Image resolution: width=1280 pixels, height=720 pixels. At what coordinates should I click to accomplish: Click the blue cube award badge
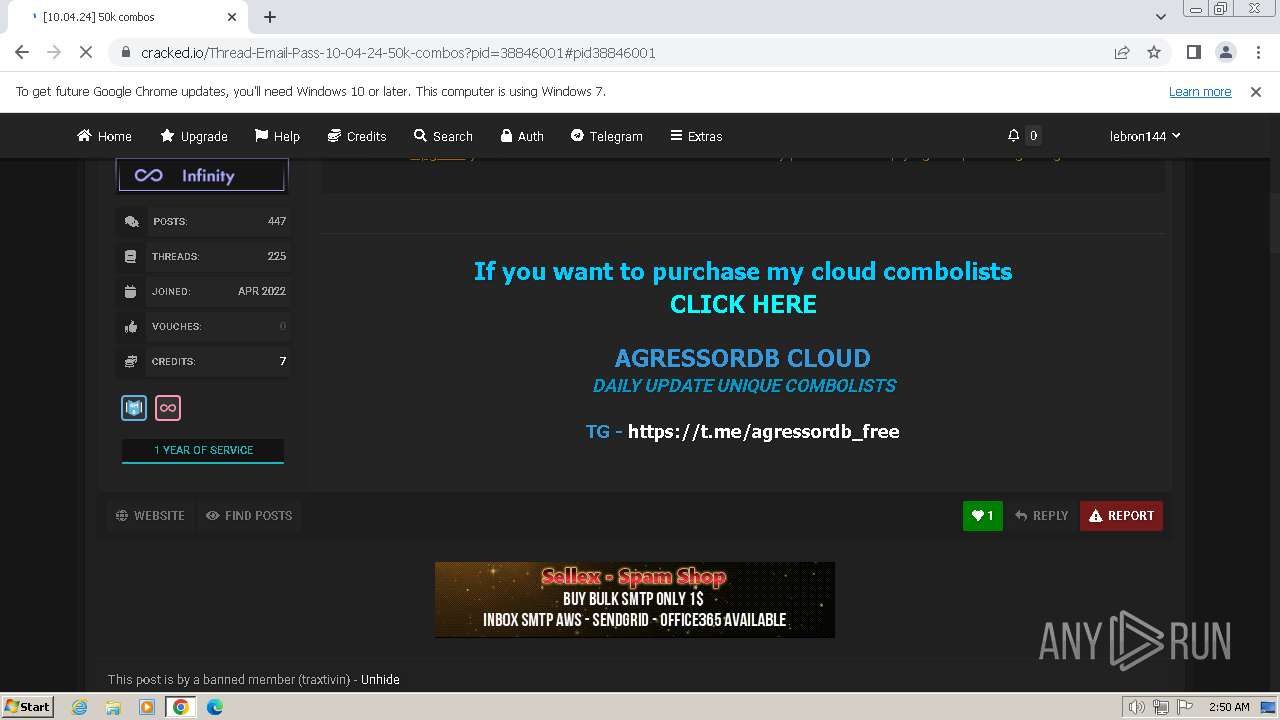(134, 408)
